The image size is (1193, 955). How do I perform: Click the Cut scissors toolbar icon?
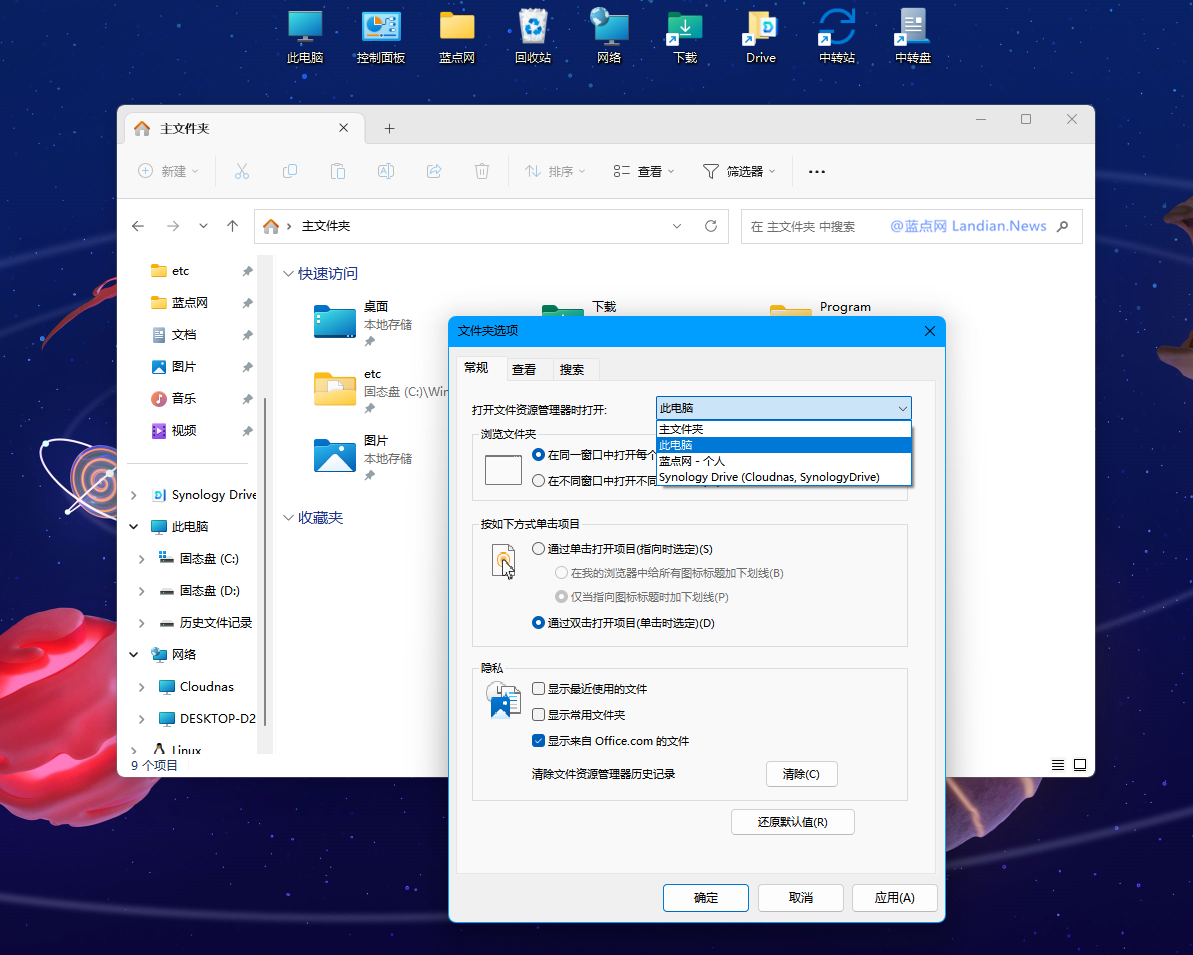tap(242, 171)
